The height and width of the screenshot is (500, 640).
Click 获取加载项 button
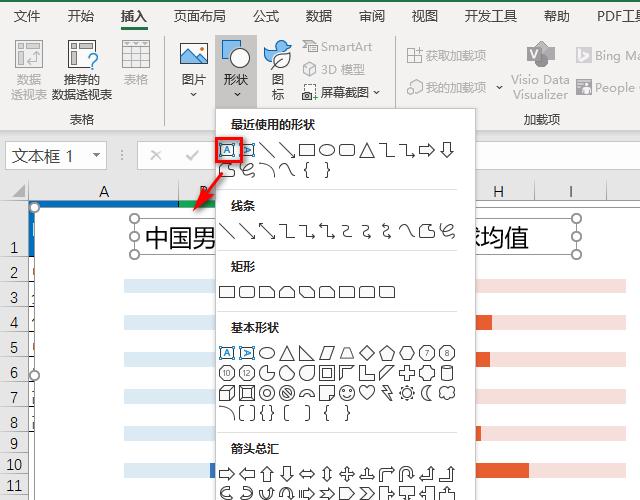(x=447, y=55)
